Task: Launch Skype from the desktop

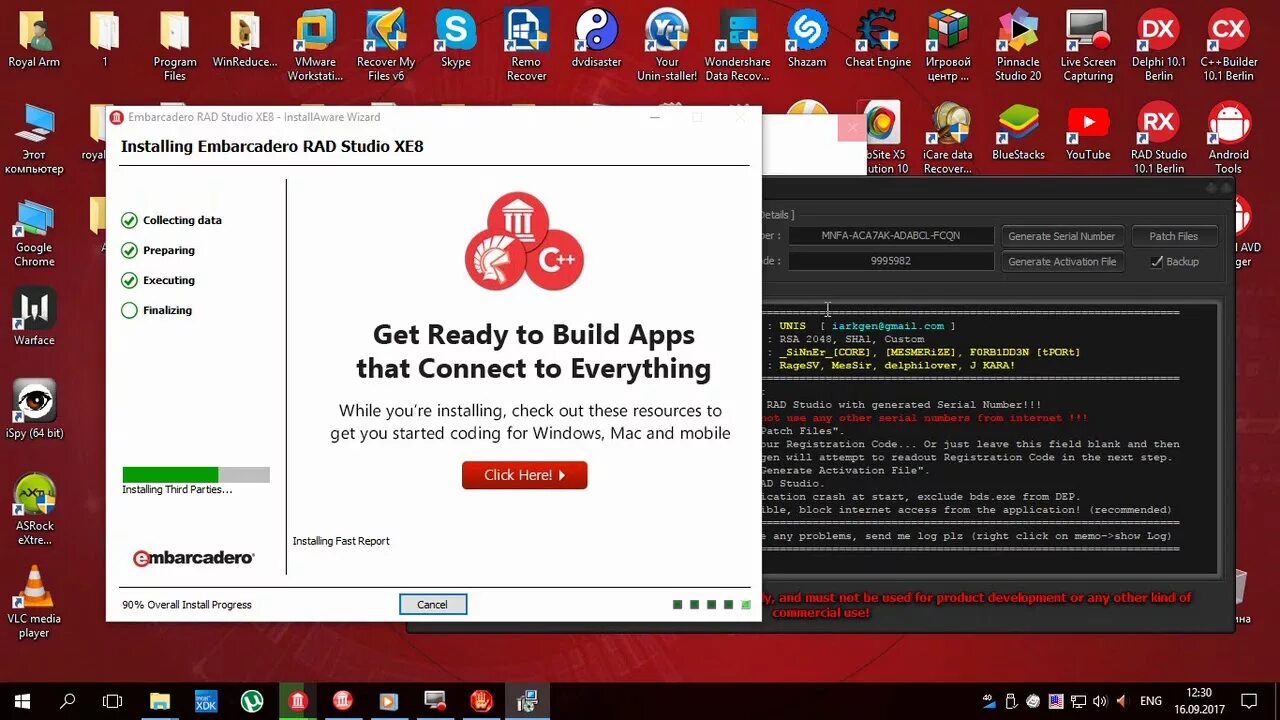Action: pos(456,40)
